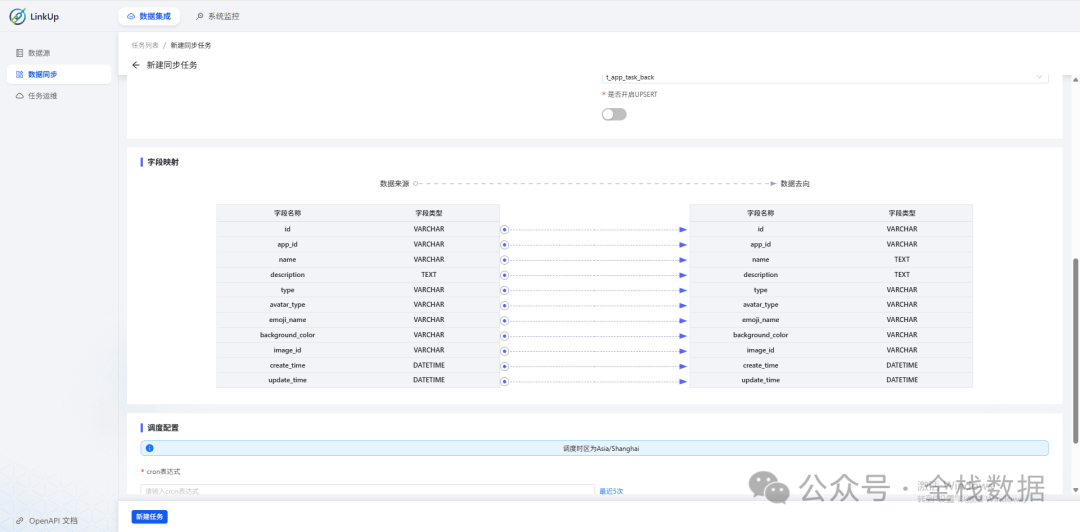The width and height of the screenshot is (1080, 532).
Task: Click the 任务运维 cloud icon
Action: coord(20,96)
